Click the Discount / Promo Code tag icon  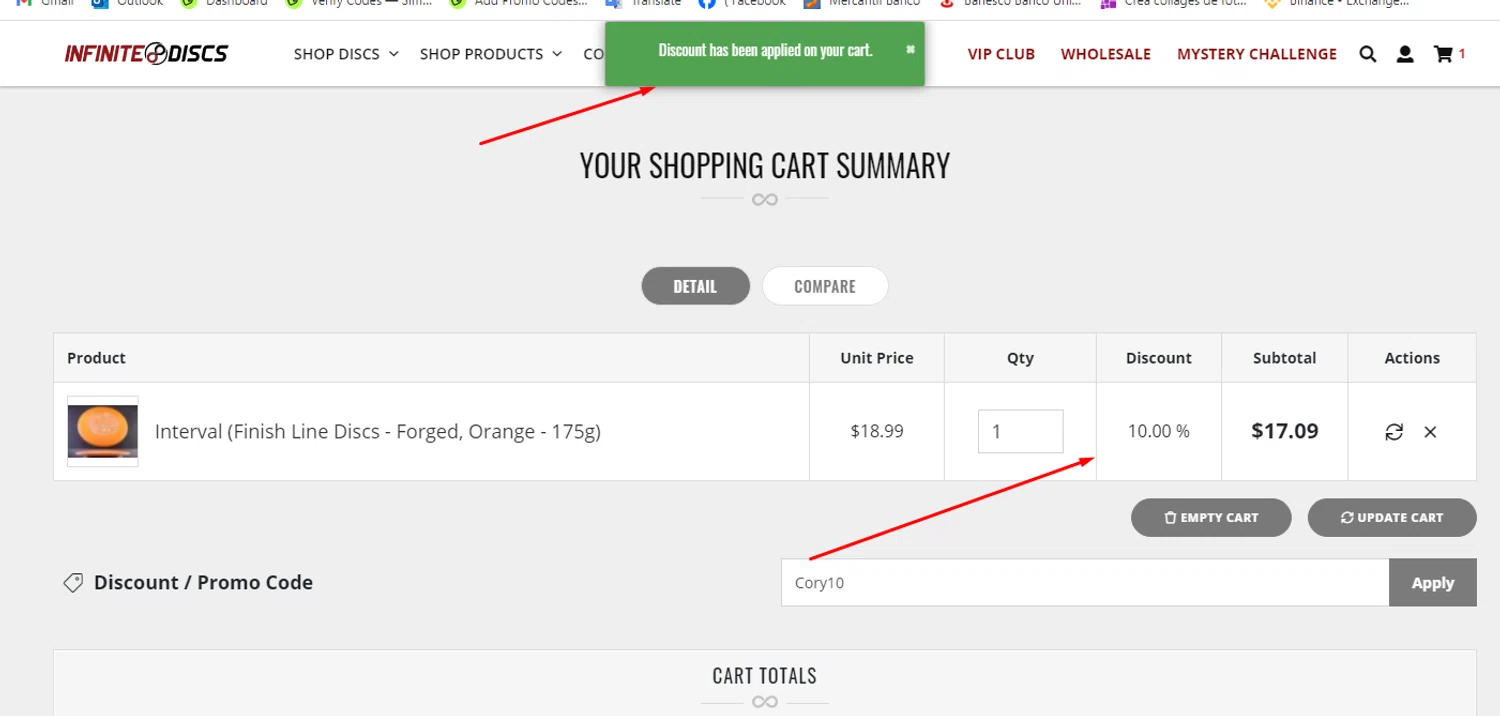(x=73, y=583)
